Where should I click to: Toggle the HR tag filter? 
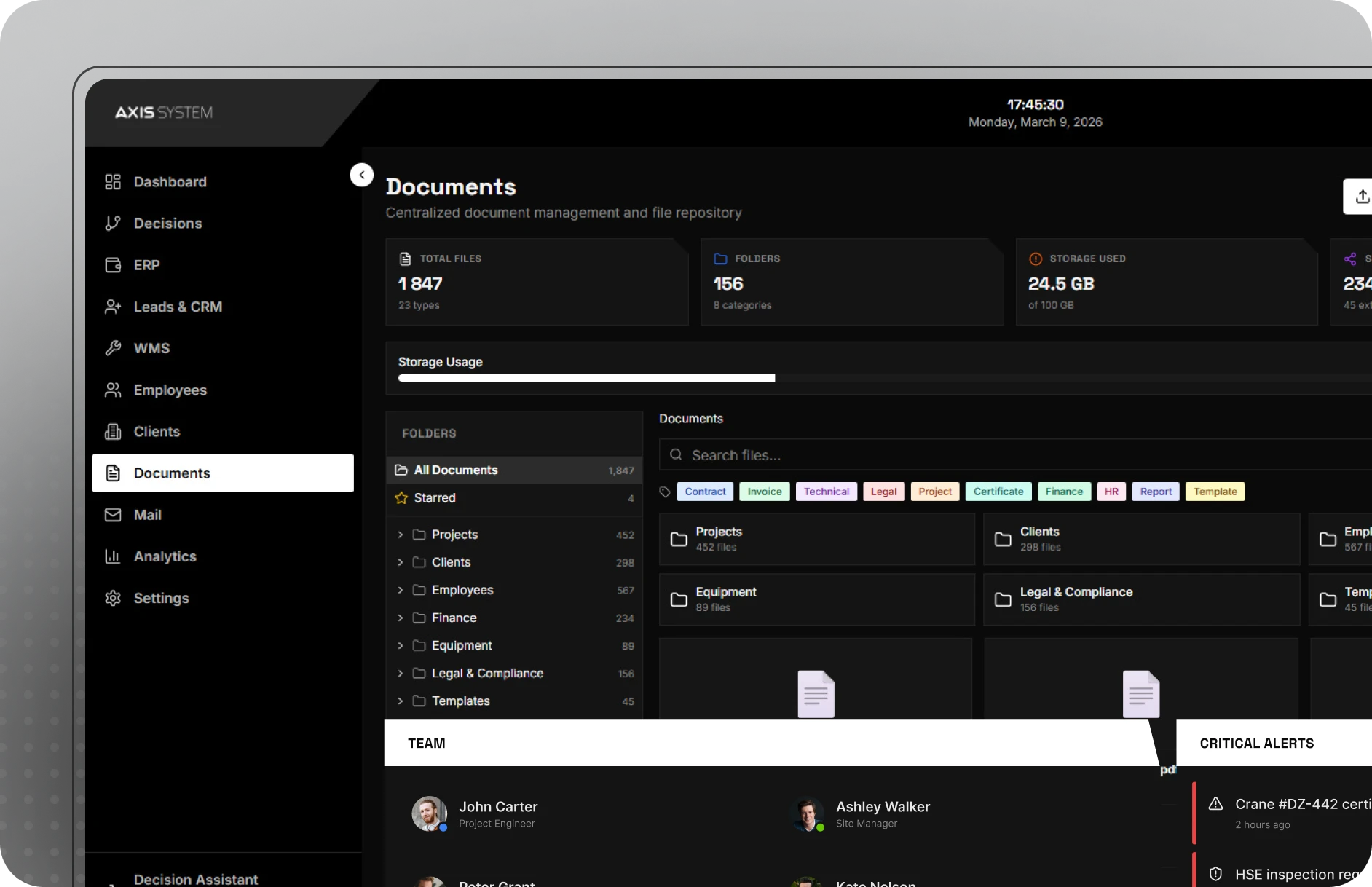[x=1111, y=492]
